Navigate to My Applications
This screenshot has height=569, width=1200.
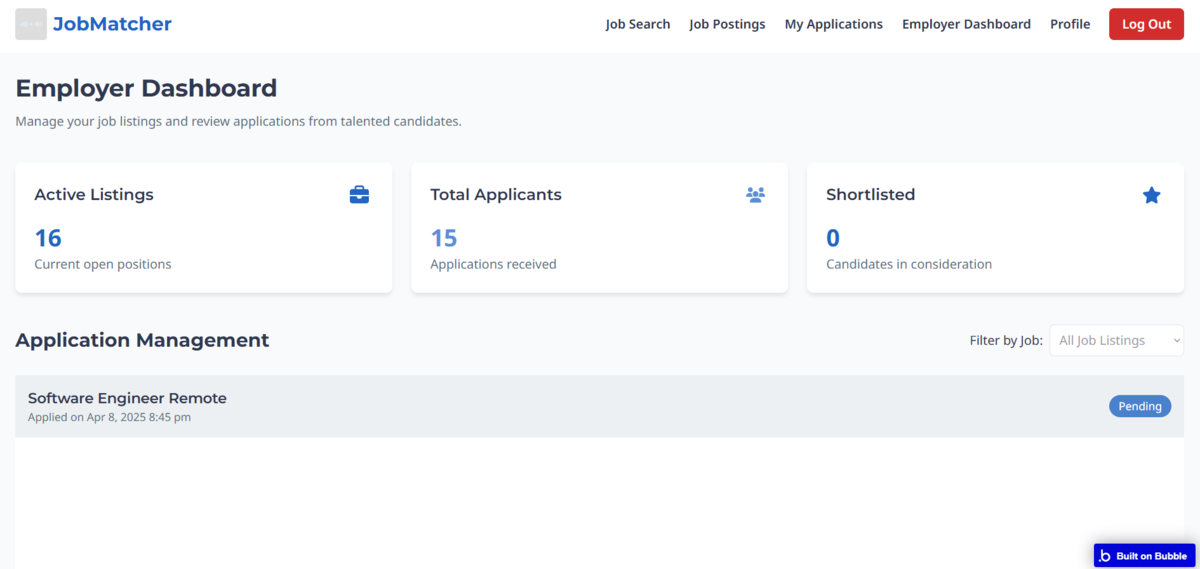pyautogui.click(x=833, y=24)
